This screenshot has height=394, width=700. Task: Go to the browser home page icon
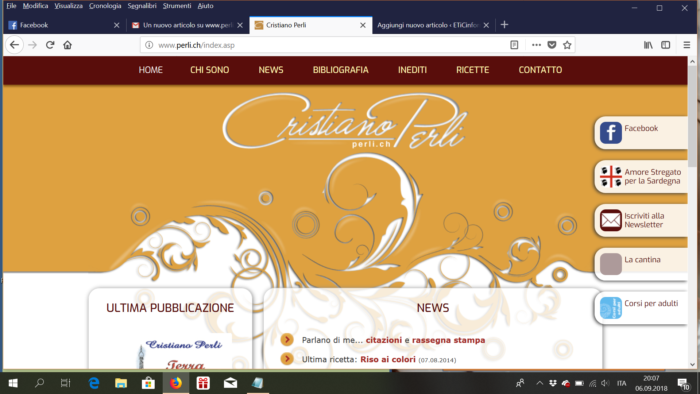tap(67, 45)
